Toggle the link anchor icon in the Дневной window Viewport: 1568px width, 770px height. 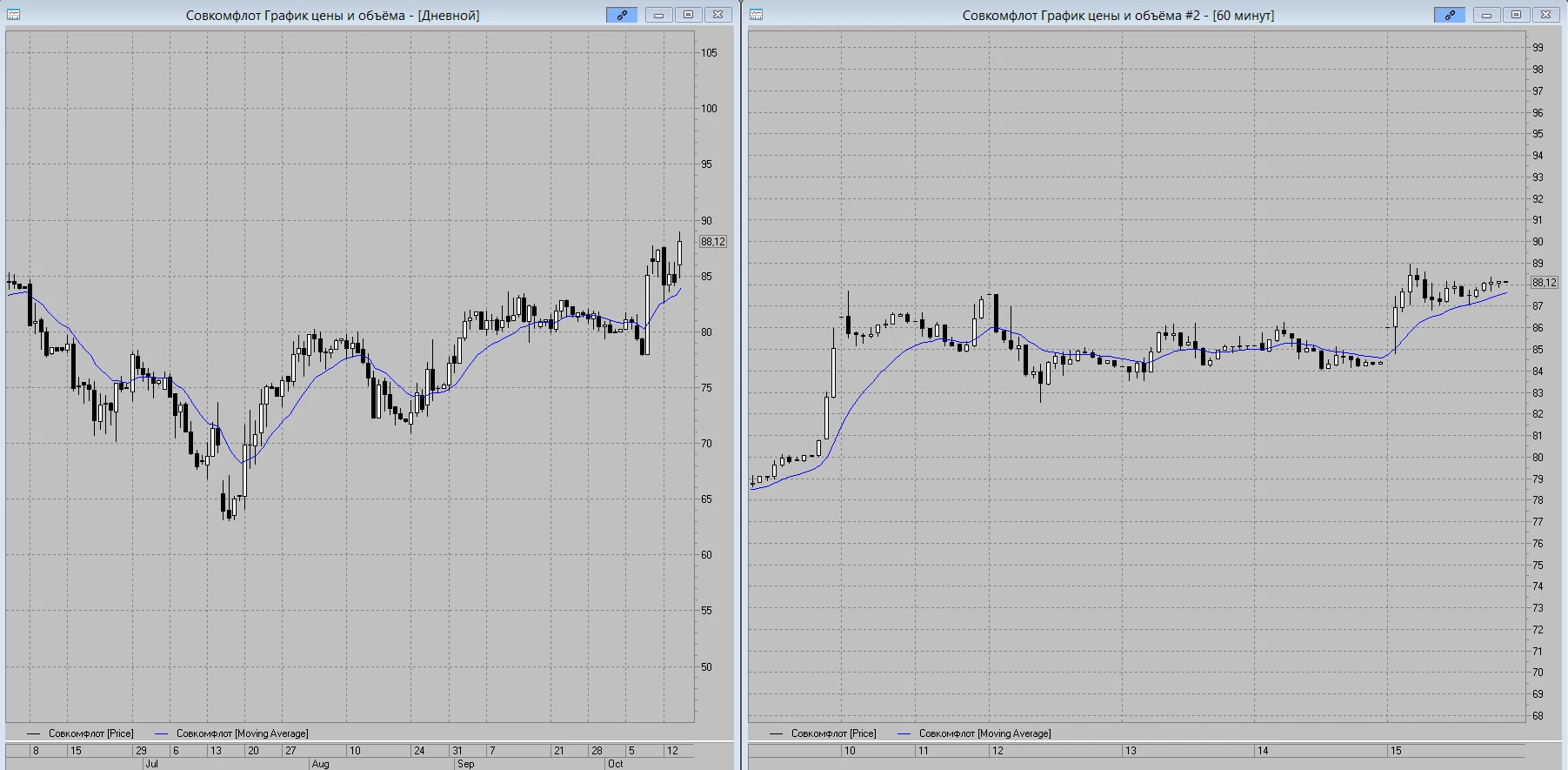pyautogui.click(x=622, y=15)
